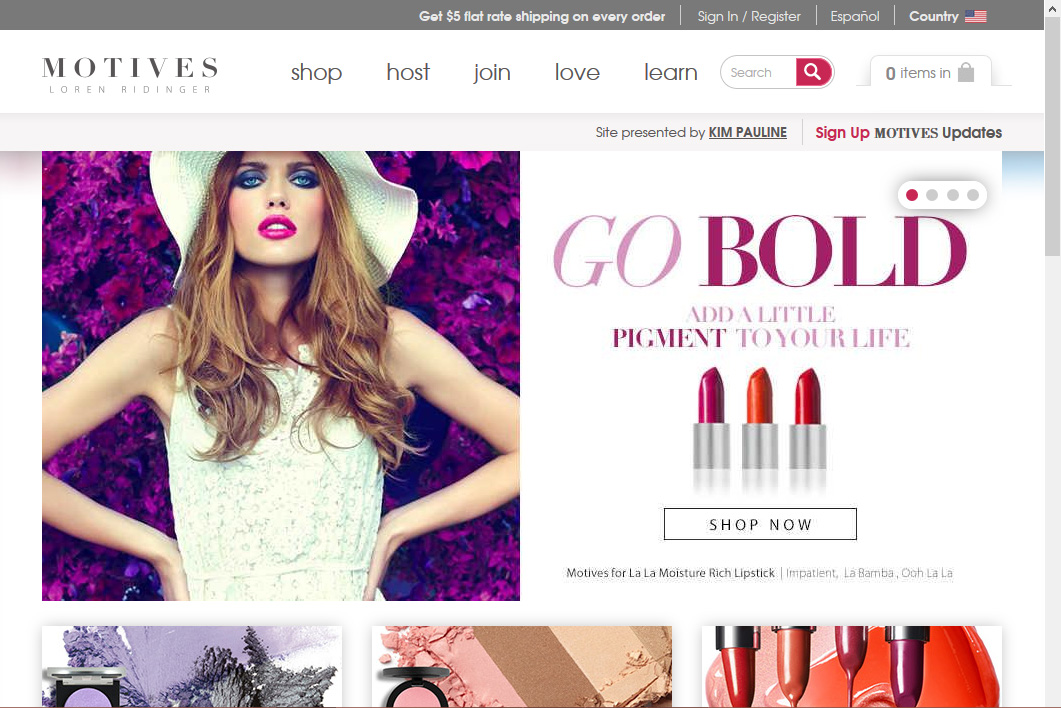
Task: Open the shopping bag cart icon
Action: pos(966,72)
